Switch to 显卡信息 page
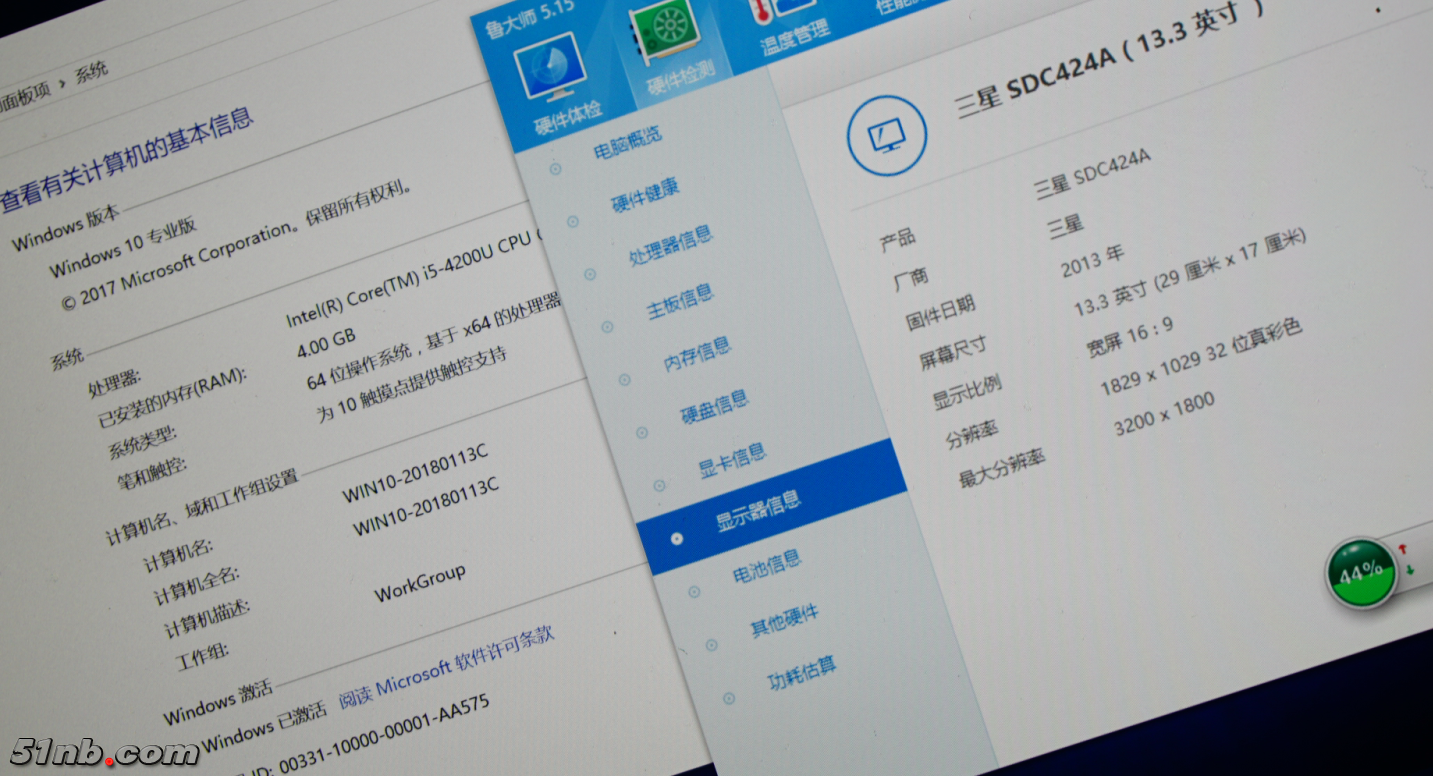 pos(732,459)
